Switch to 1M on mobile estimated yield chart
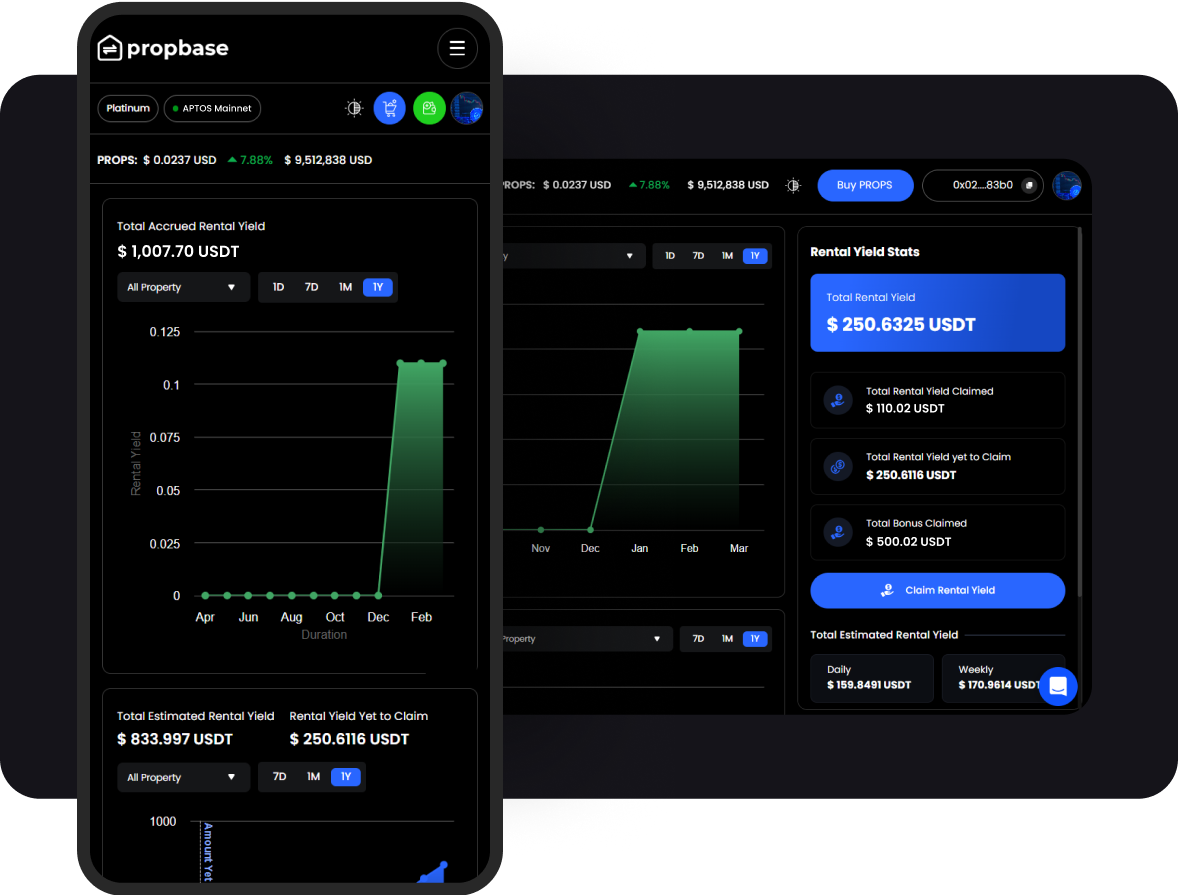 (313, 777)
